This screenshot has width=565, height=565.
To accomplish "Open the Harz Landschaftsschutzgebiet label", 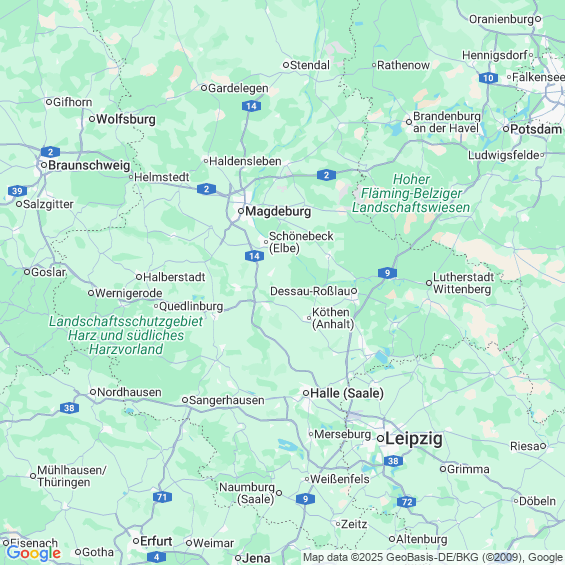I will pos(126,335).
